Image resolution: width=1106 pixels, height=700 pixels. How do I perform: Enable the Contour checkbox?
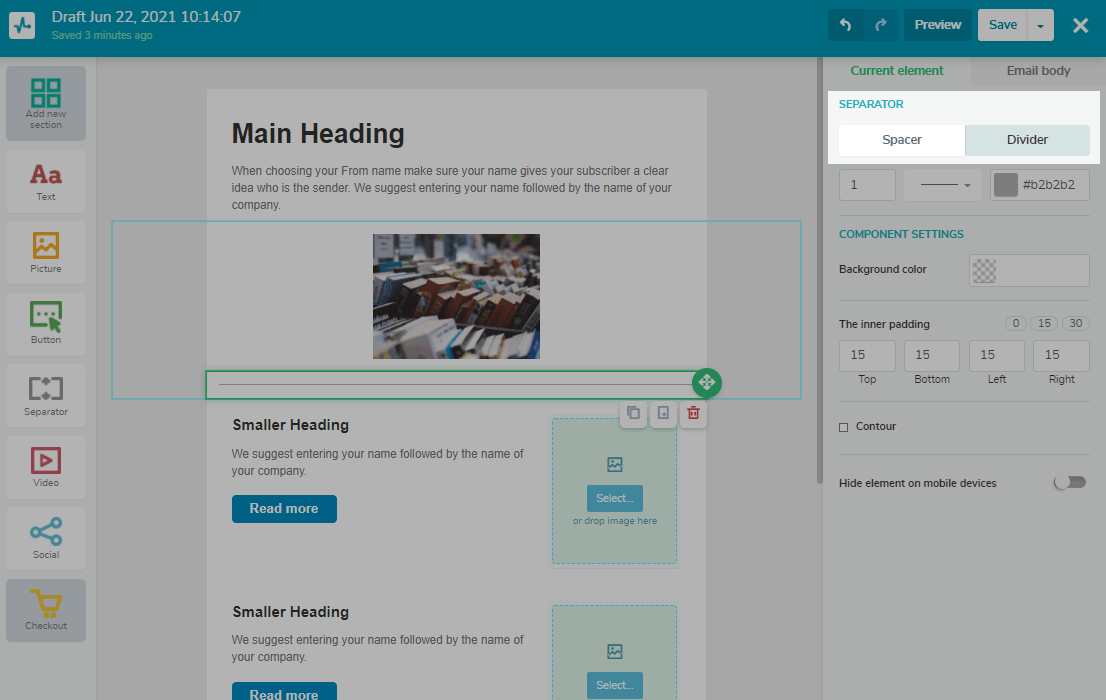point(844,427)
